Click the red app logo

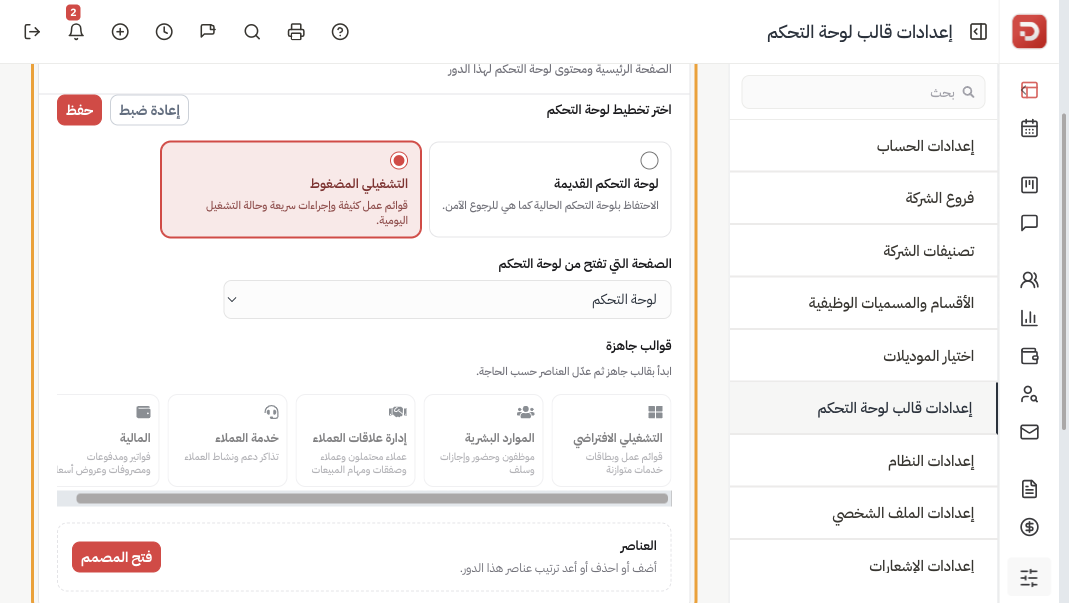click(1029, 31)
